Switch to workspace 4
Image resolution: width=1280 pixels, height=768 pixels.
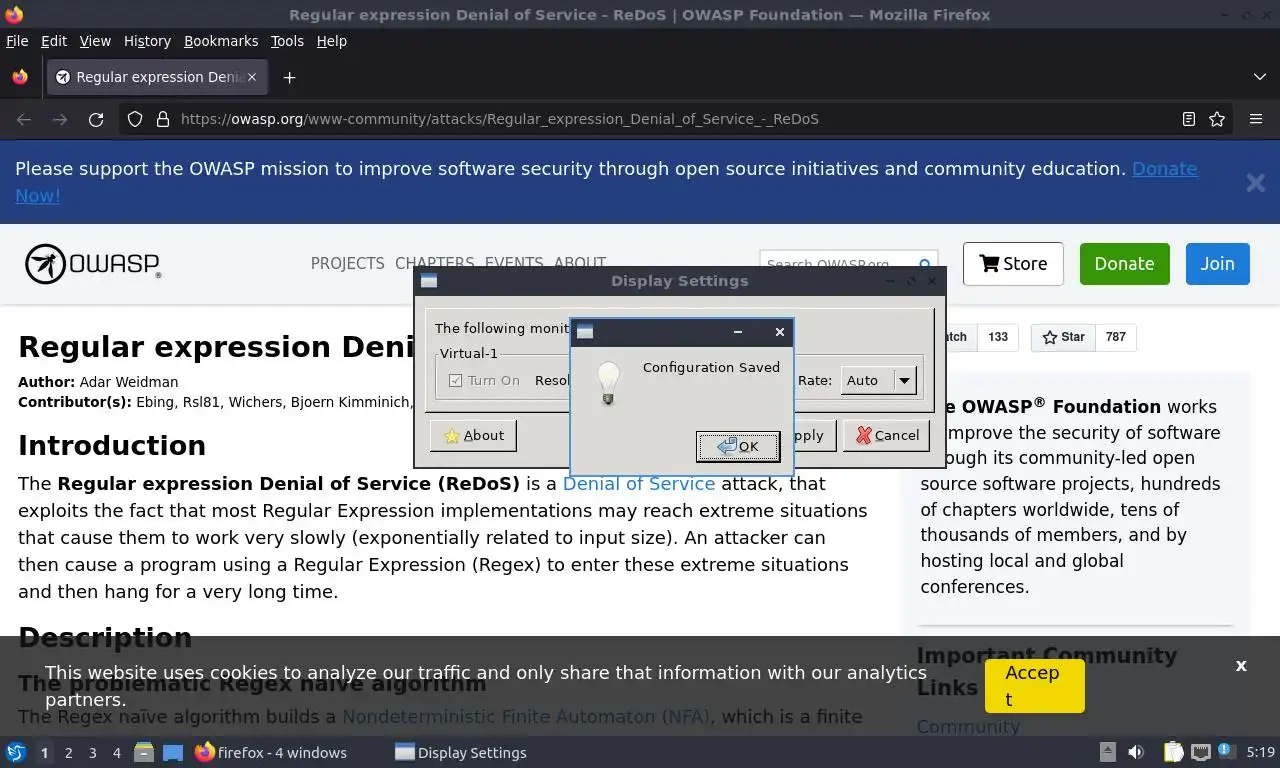coord(116,753)
